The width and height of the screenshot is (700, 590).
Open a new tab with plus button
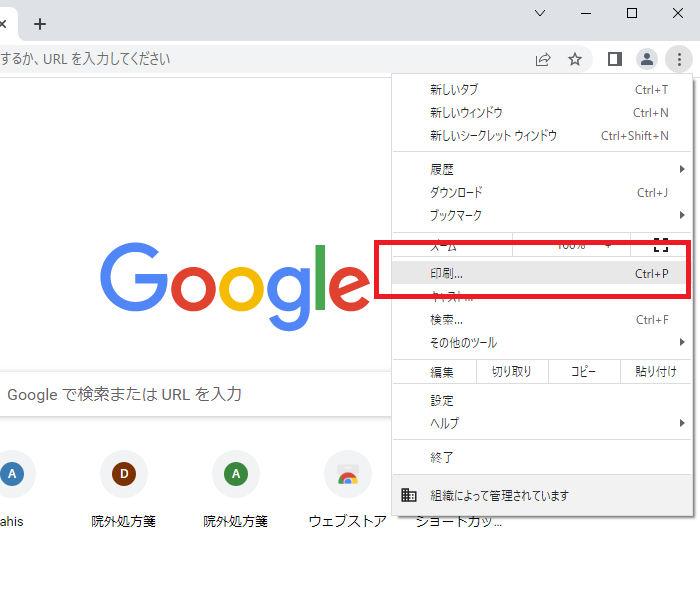(x=40, y=24)
